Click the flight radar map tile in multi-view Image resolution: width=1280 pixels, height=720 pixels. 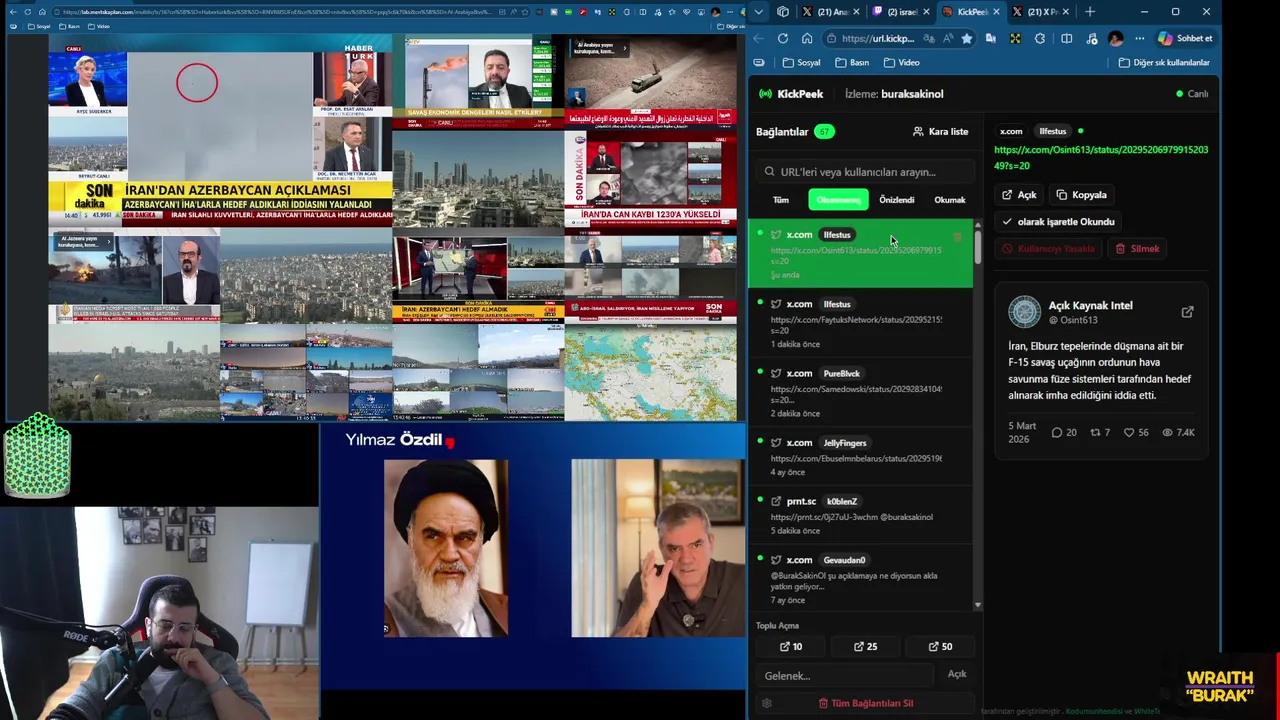651,372
